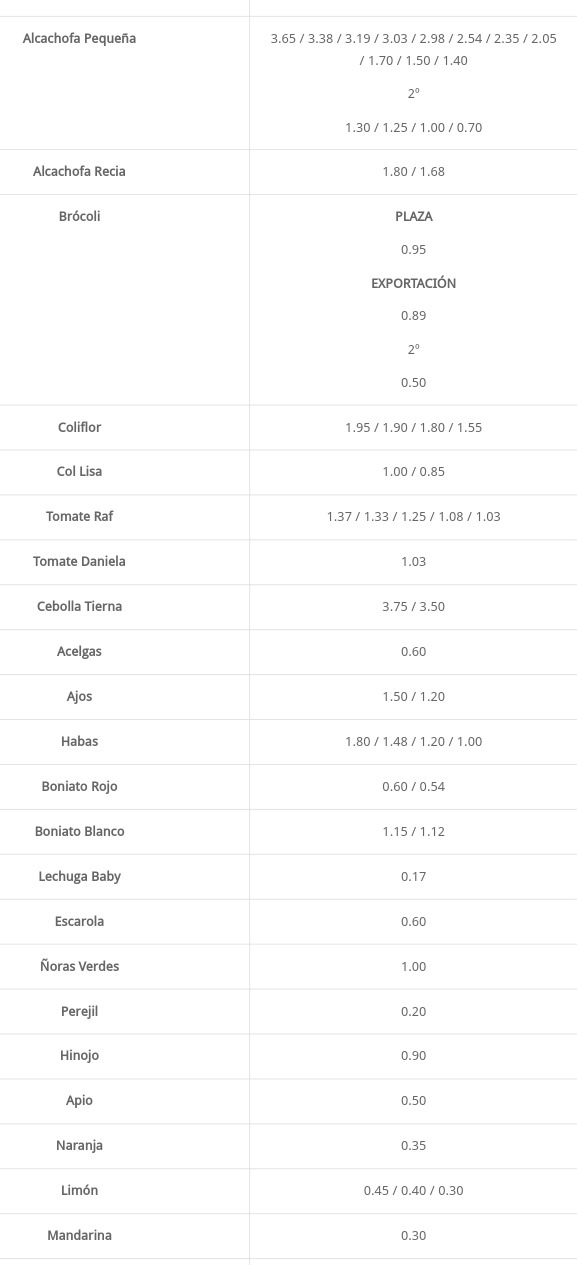The height and width of the screenshot is (1265, 577).
Task: Select the Boniato Rojo product name
Action: (79, 786)
